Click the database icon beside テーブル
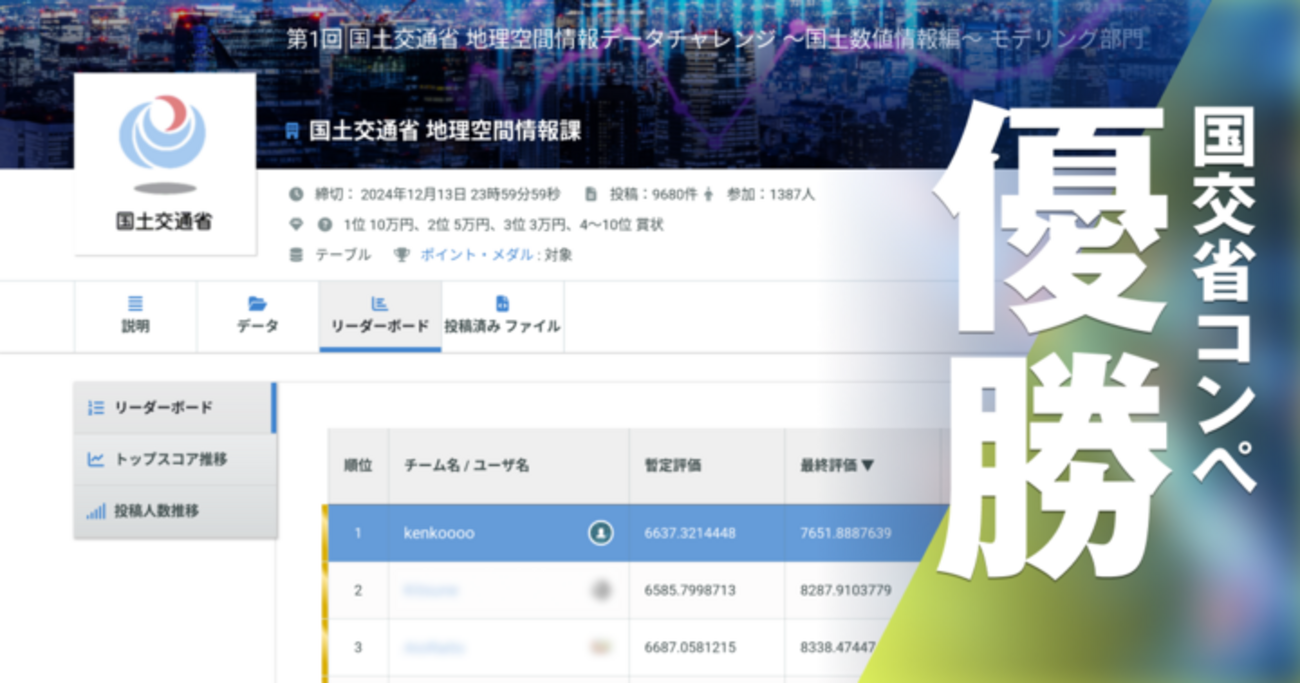The image size is (1300, 683). point(296,255)
